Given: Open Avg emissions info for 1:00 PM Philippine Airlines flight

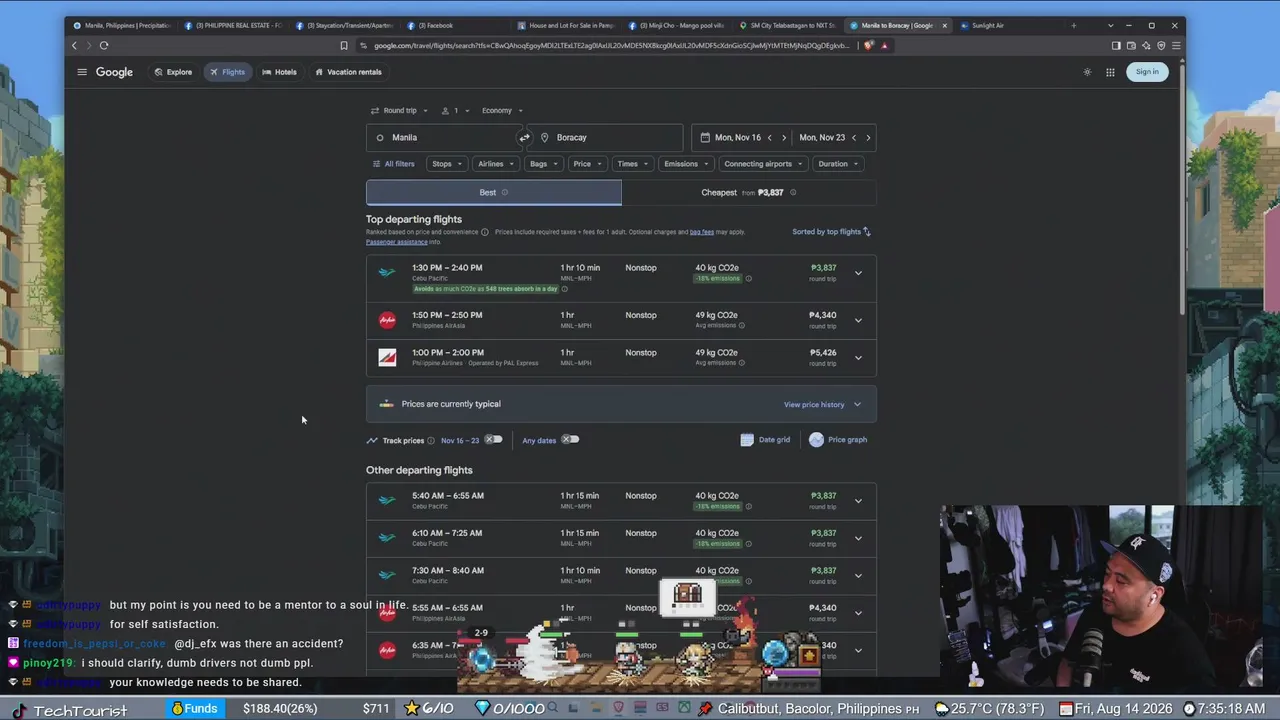Looking at the screenshot, I should [x=741, y=363].
